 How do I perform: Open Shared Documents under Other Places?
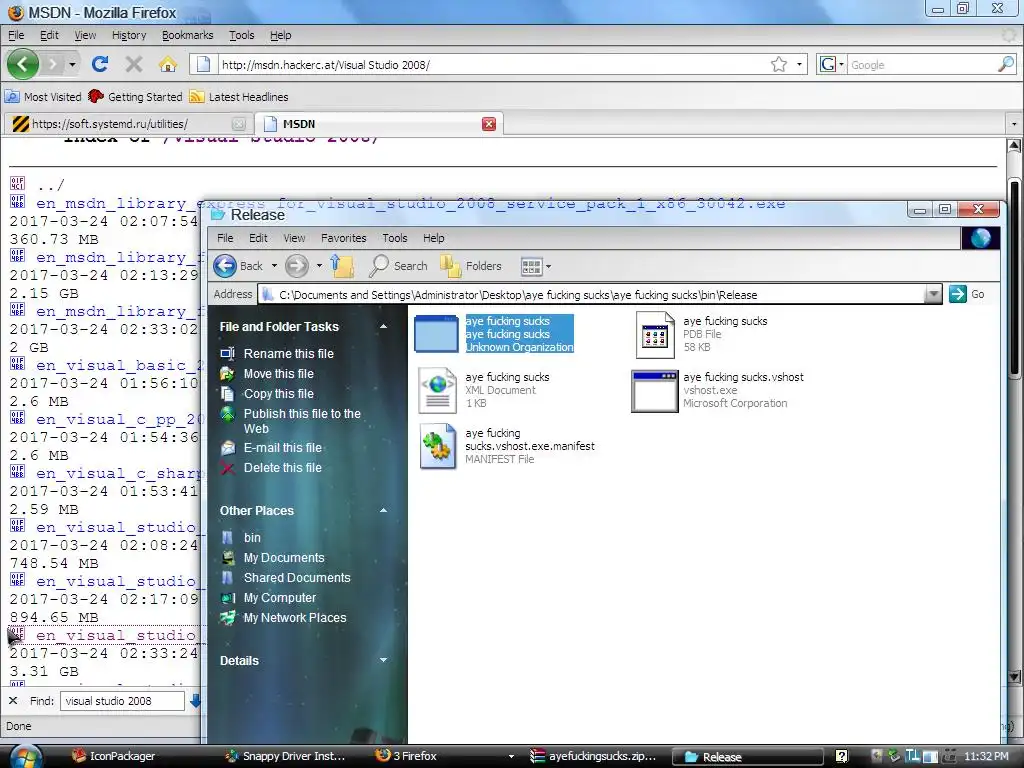tap(297, 577)
